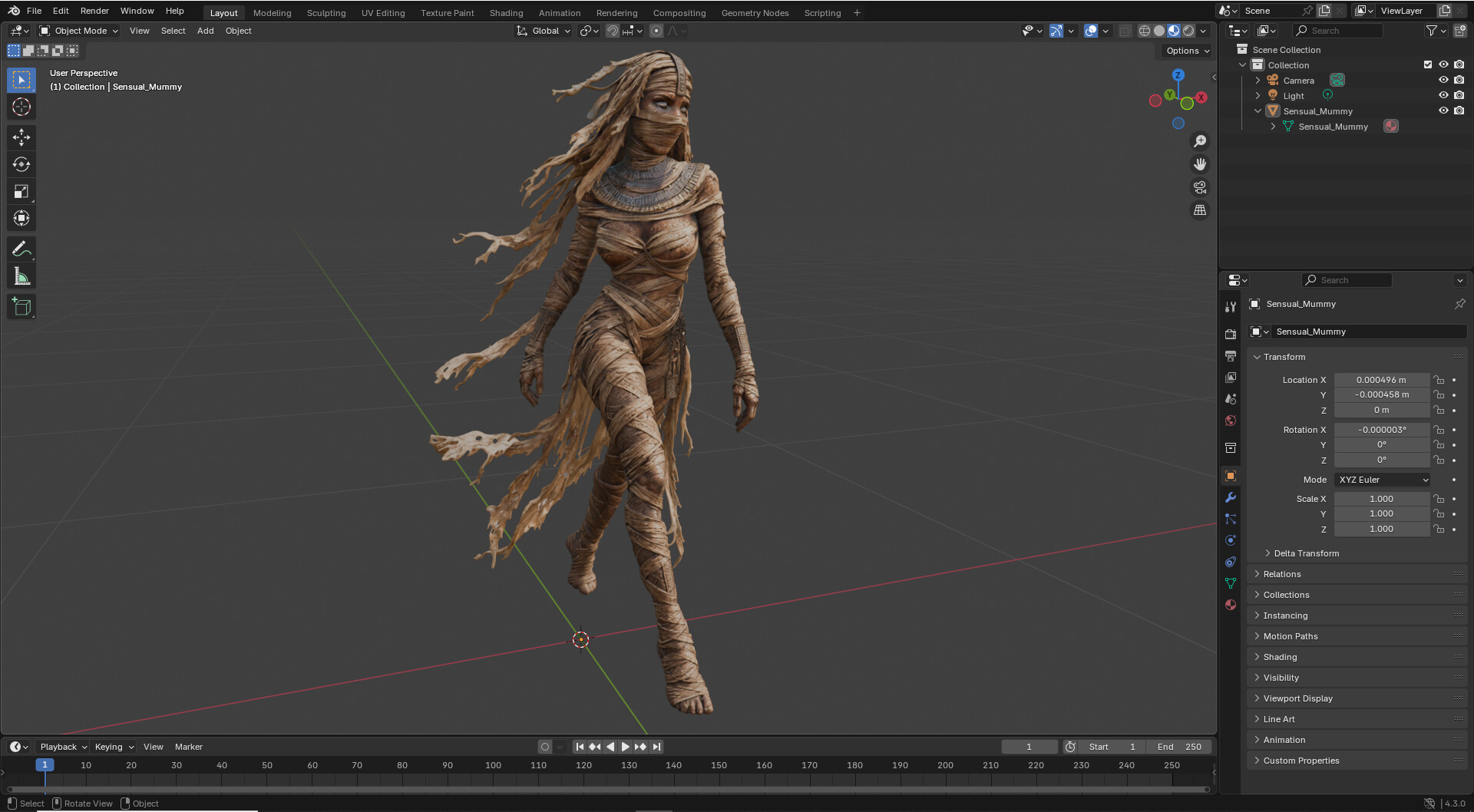The width and height of the screenshot is (1474, 812).
Task: Switch to the Geometry Nodes workspace tab
Action: coord(755,13)
